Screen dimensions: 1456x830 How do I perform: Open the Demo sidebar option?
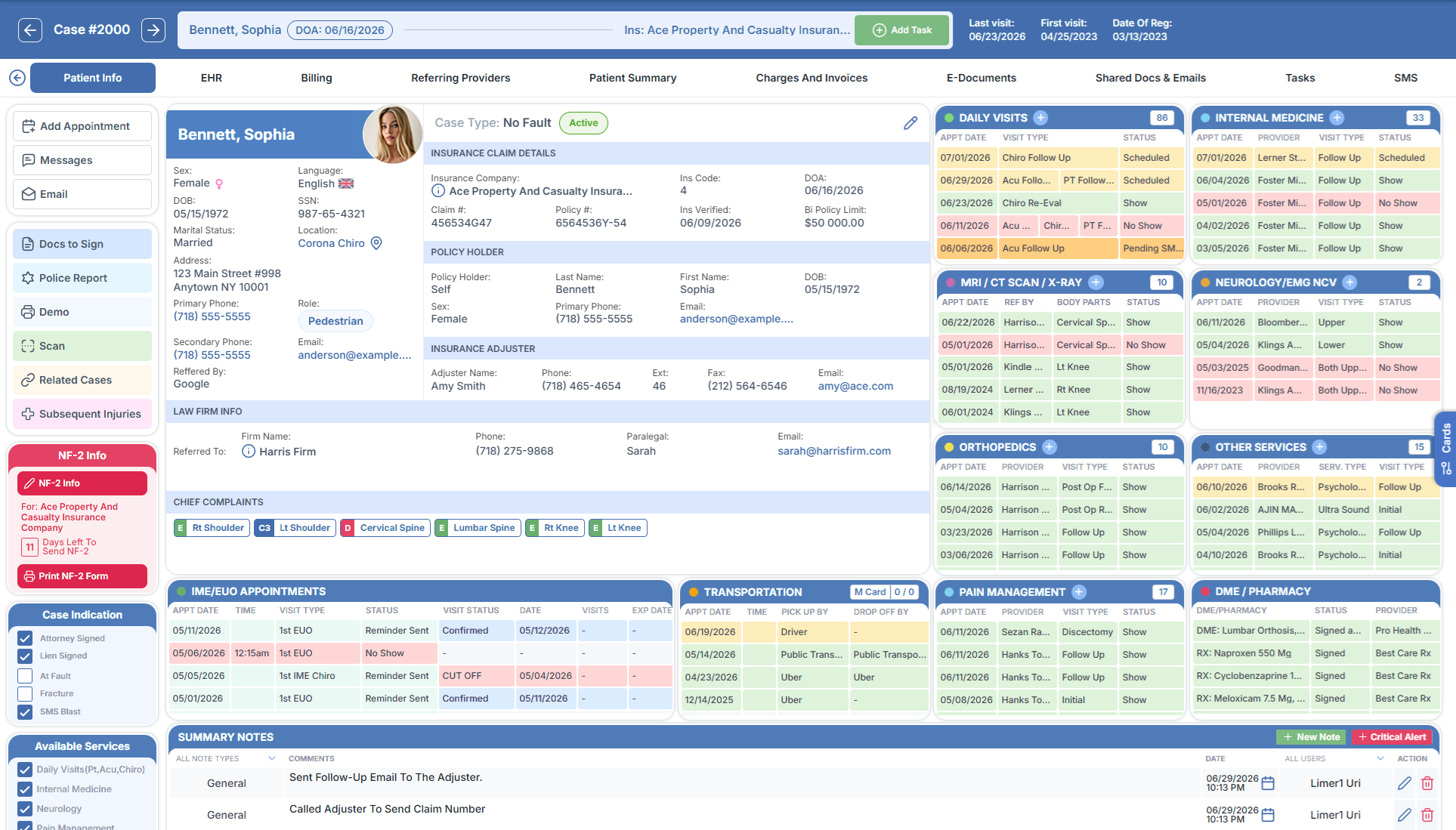(82, 312)
